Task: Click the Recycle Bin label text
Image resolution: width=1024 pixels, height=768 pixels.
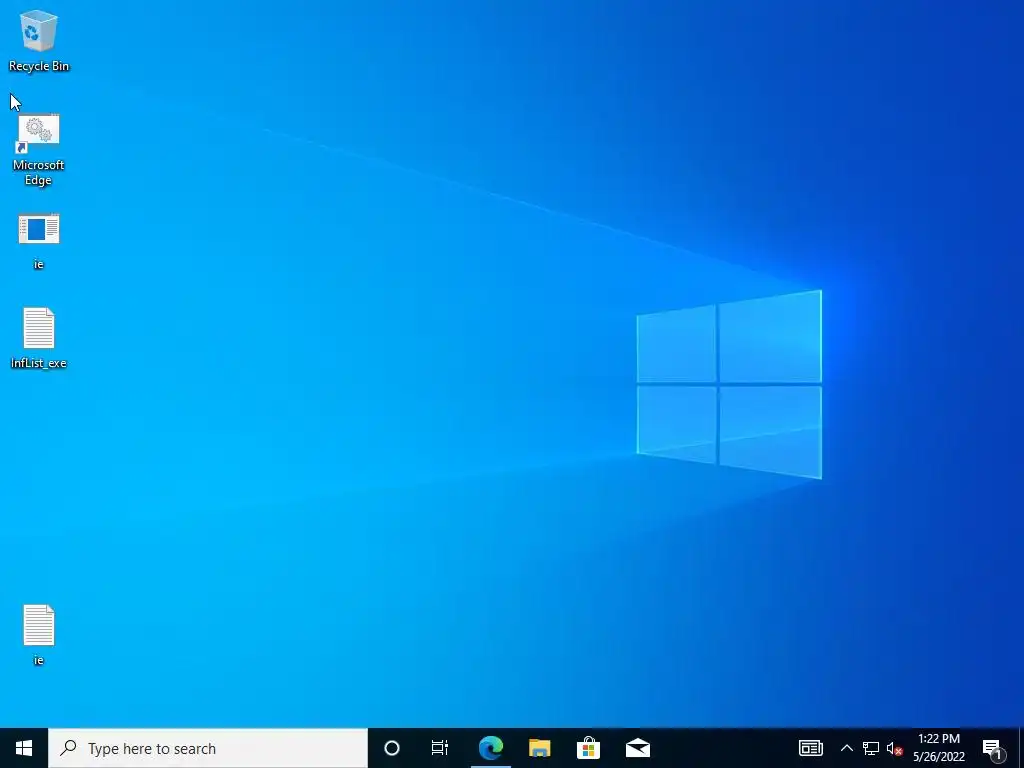Action: [x=39, y=66]
